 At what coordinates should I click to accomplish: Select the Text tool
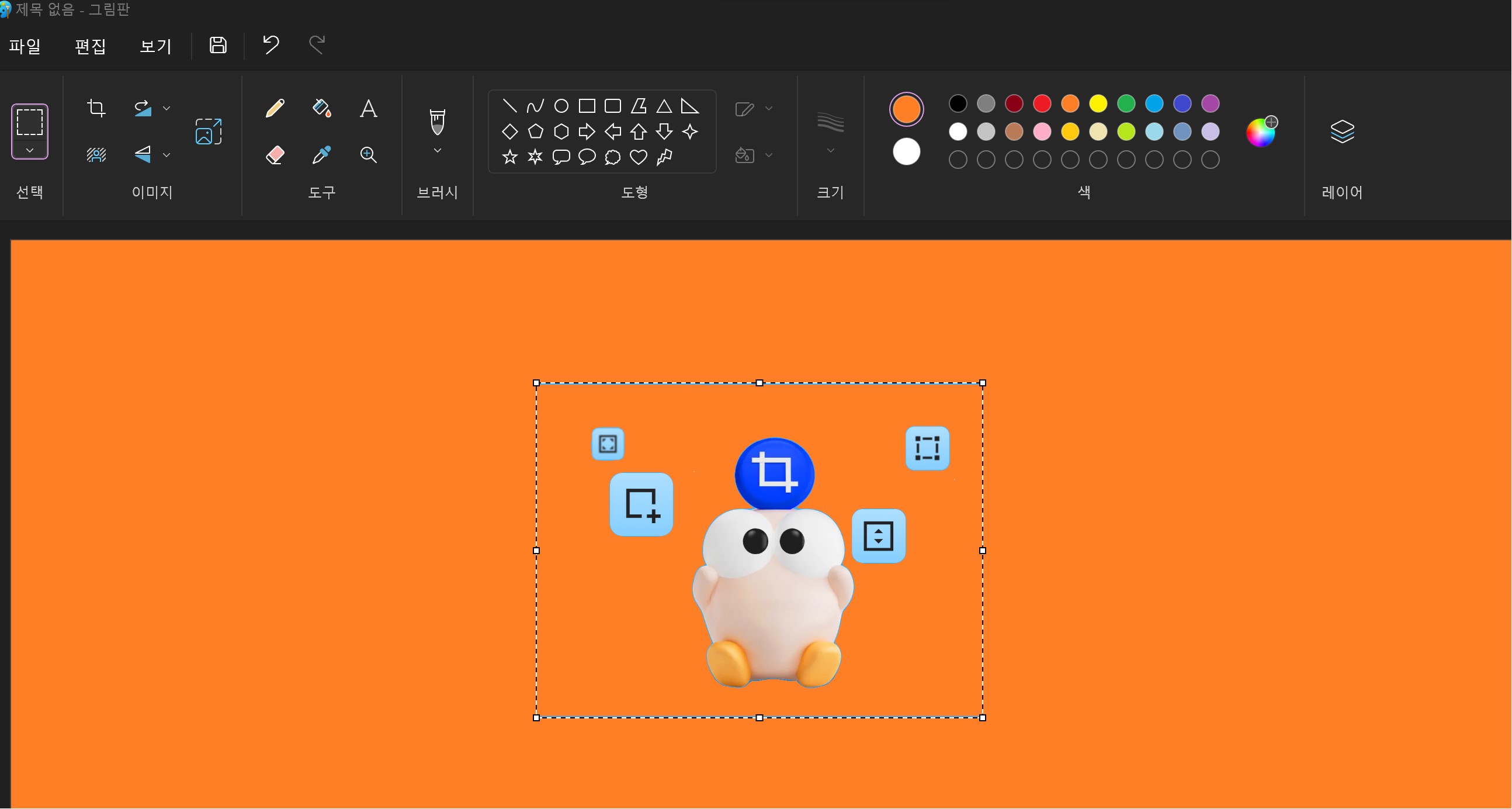coord(369,108)
